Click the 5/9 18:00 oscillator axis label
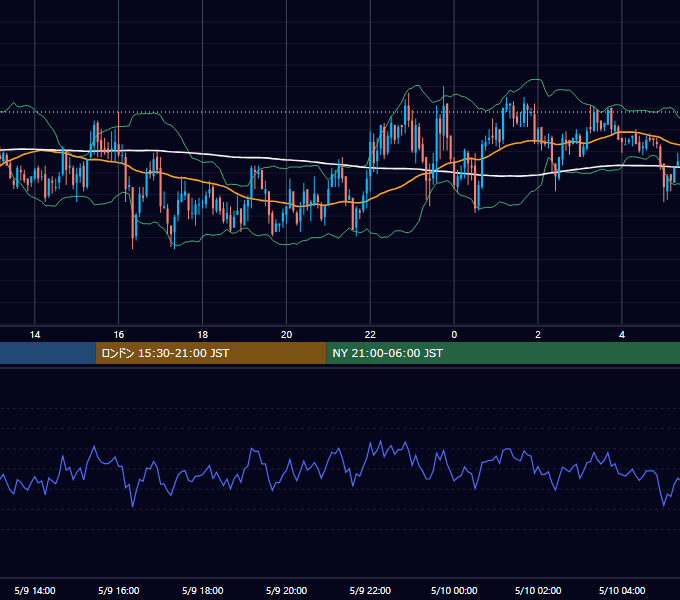The width and height of the screenshot is (680, 600). tap(203, 590)
